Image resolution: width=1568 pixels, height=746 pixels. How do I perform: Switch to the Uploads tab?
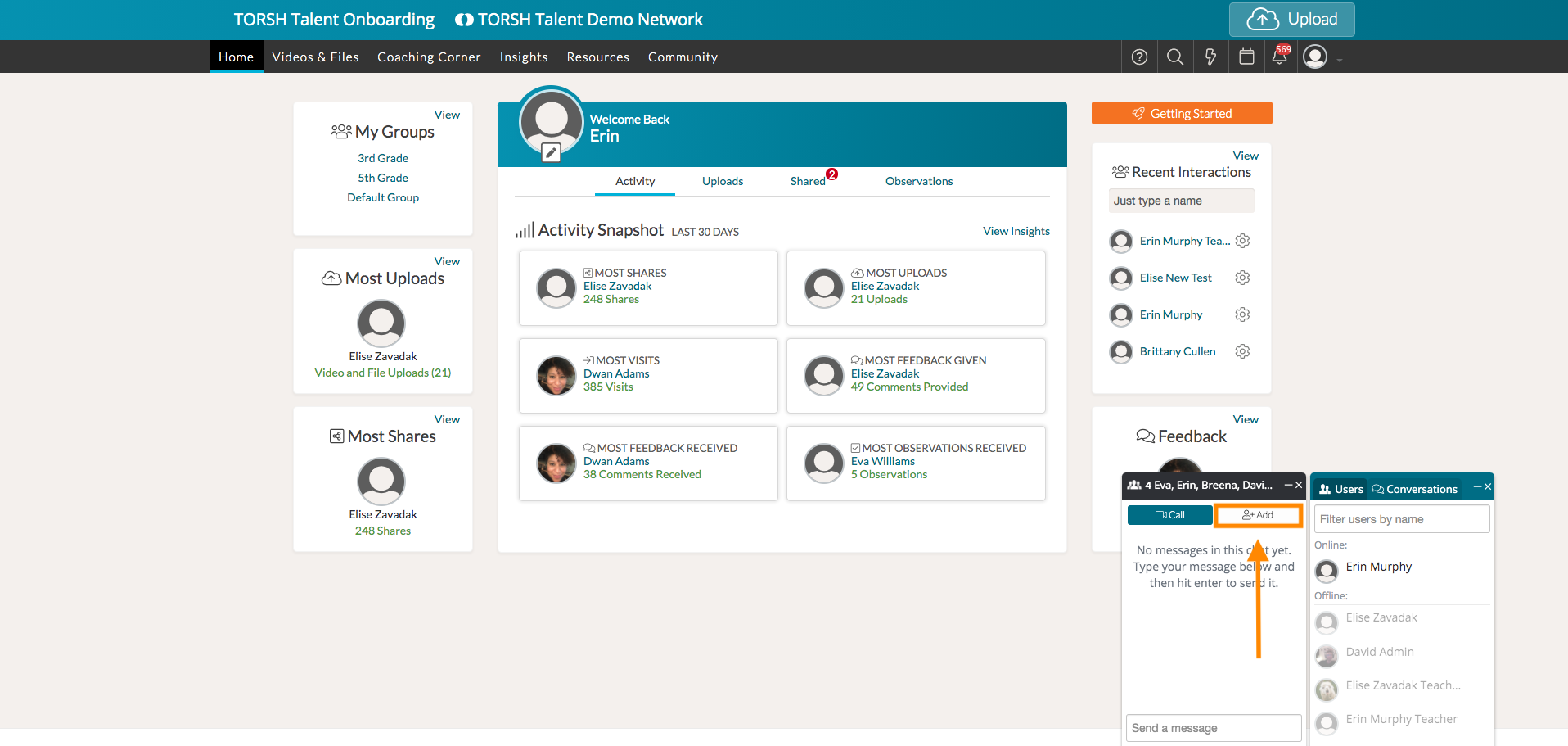pos(722,181)
